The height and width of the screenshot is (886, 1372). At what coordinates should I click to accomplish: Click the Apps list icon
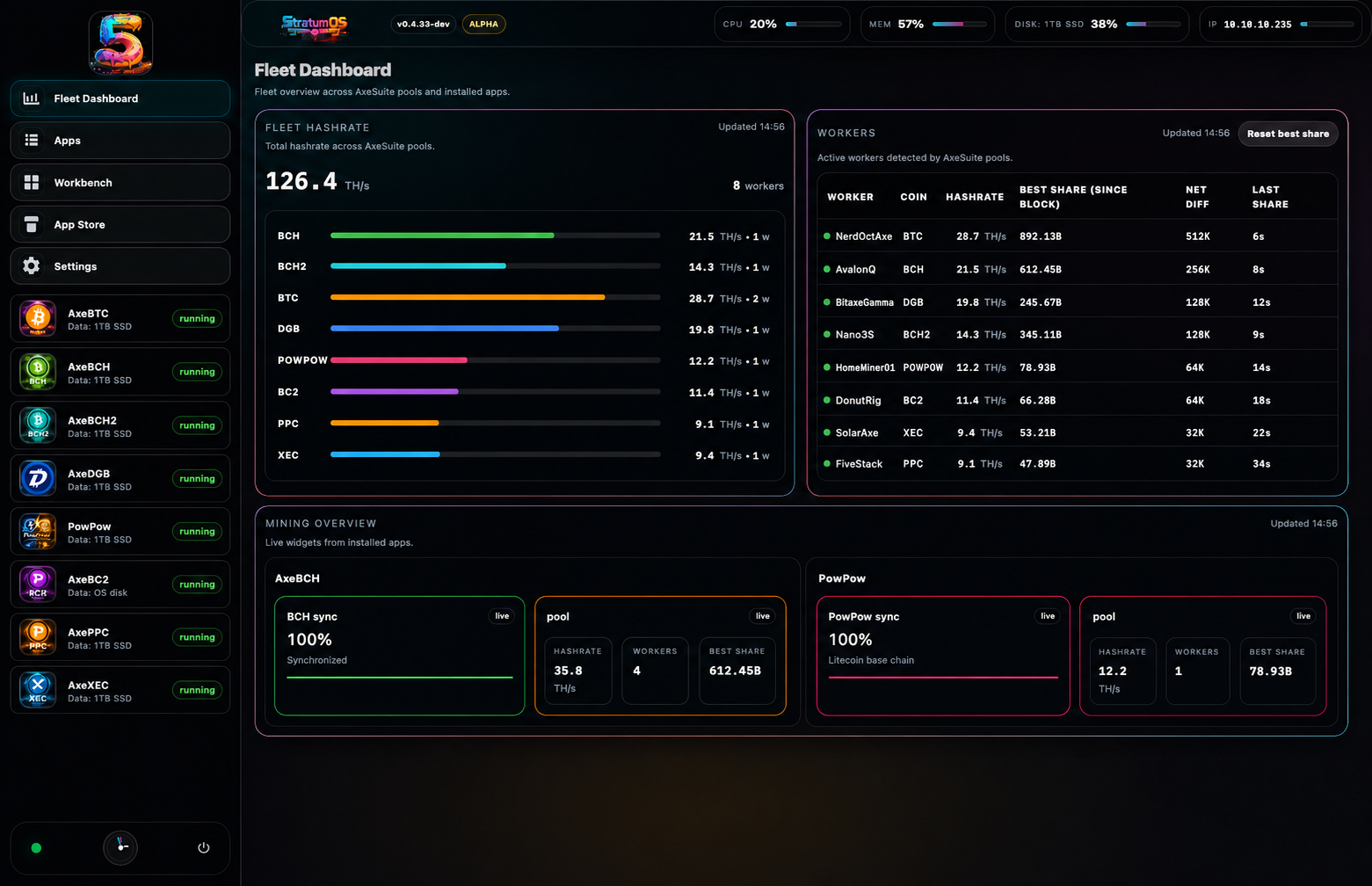[32, 141]
